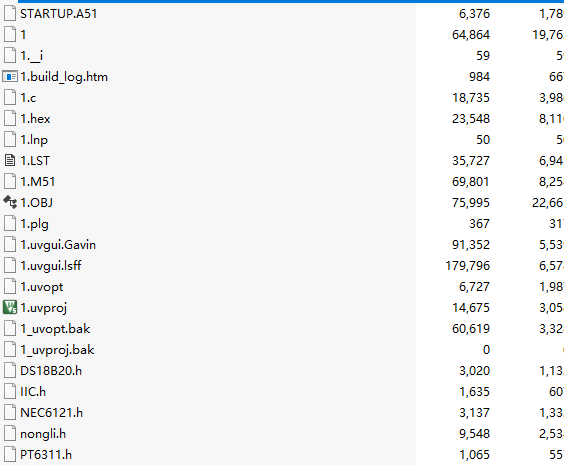Click the 1_uvproj.bak file name
Screen dimensions: 564x465
[x=57, y=350]
